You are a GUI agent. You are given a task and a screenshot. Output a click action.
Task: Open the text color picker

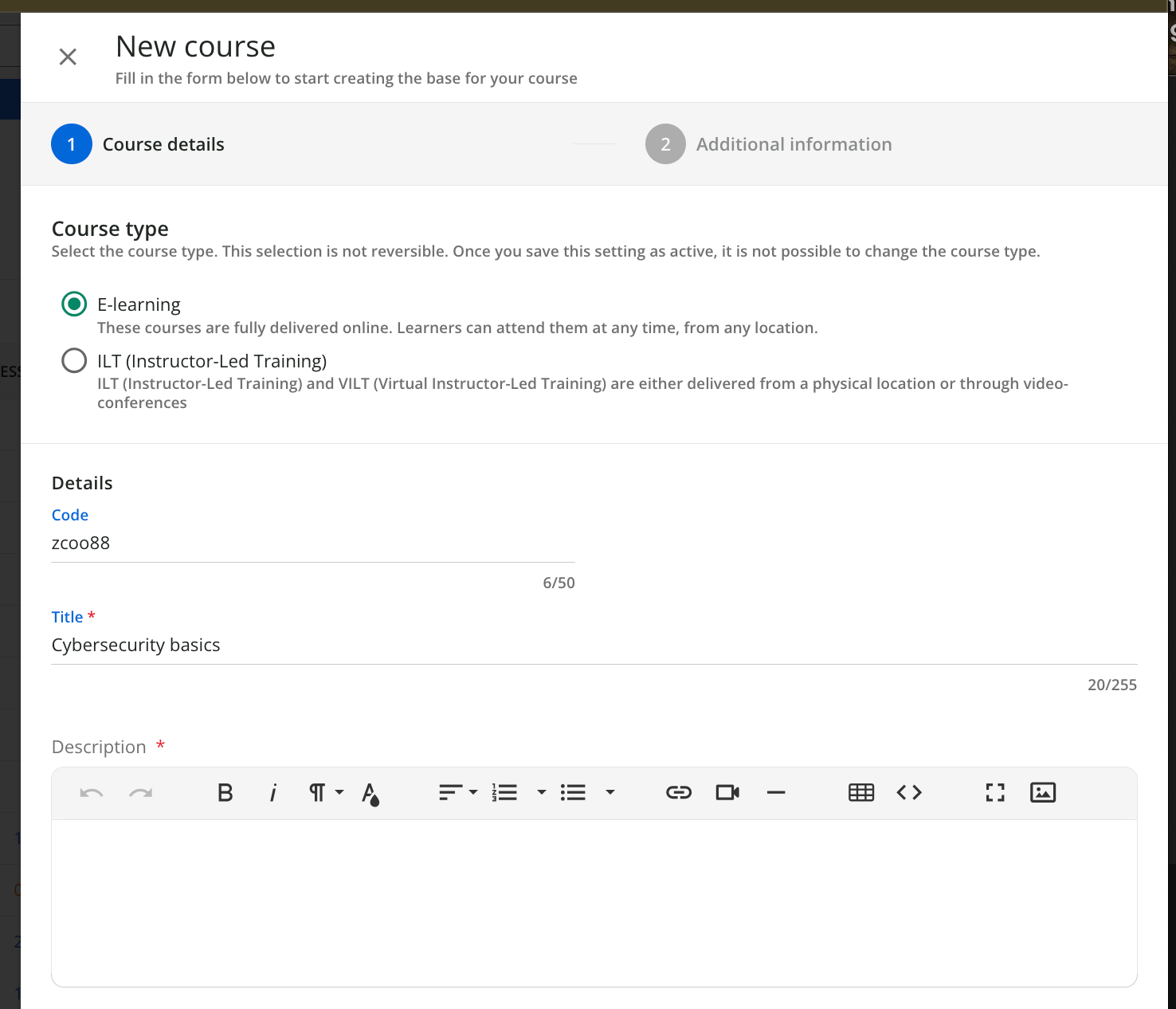[x=370, y=793]
